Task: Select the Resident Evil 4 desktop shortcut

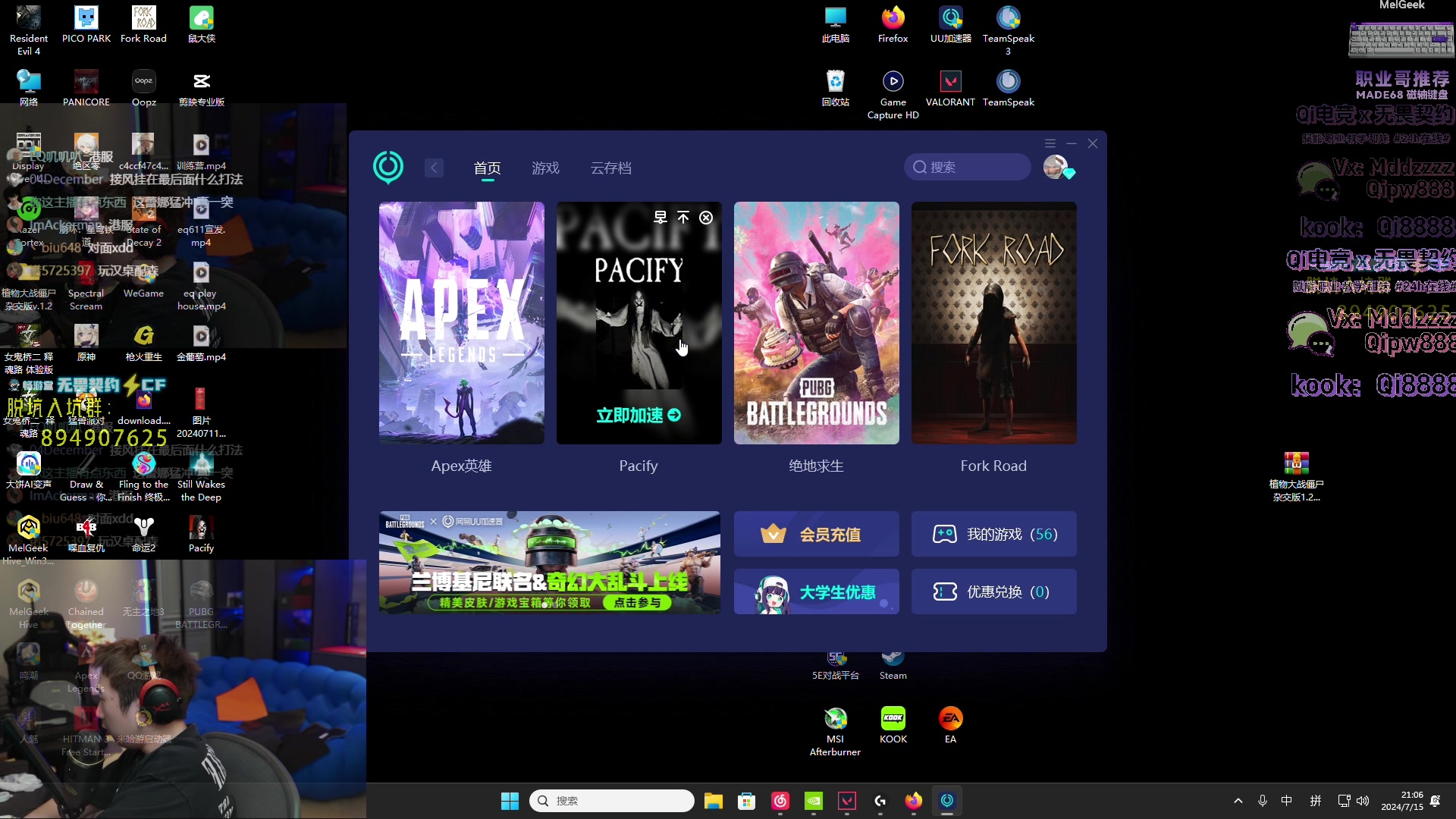Action: (29, 31)
